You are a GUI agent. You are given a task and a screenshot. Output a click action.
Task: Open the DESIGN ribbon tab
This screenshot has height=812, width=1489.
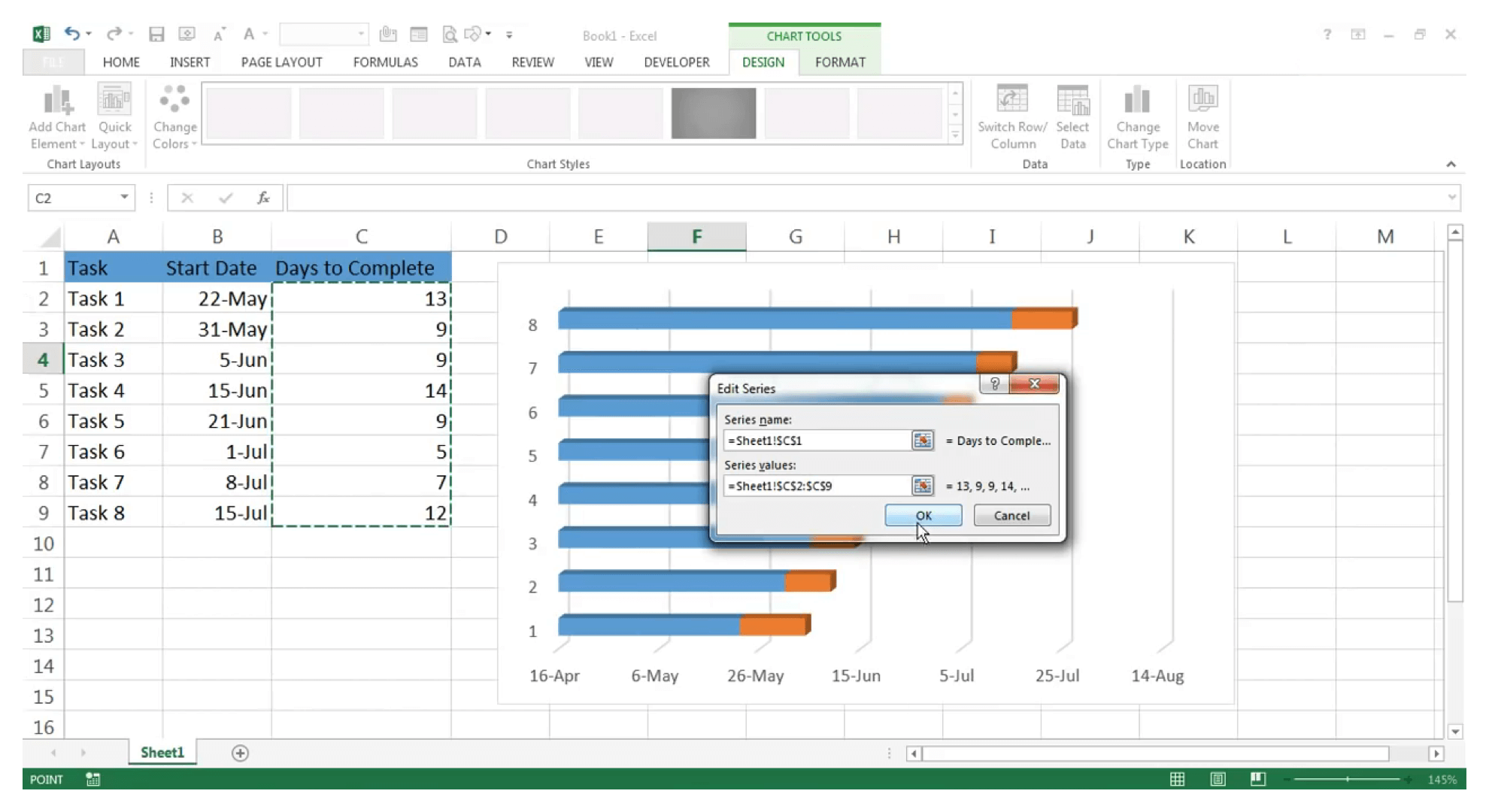pyautogui.click(x=763, y=62)
